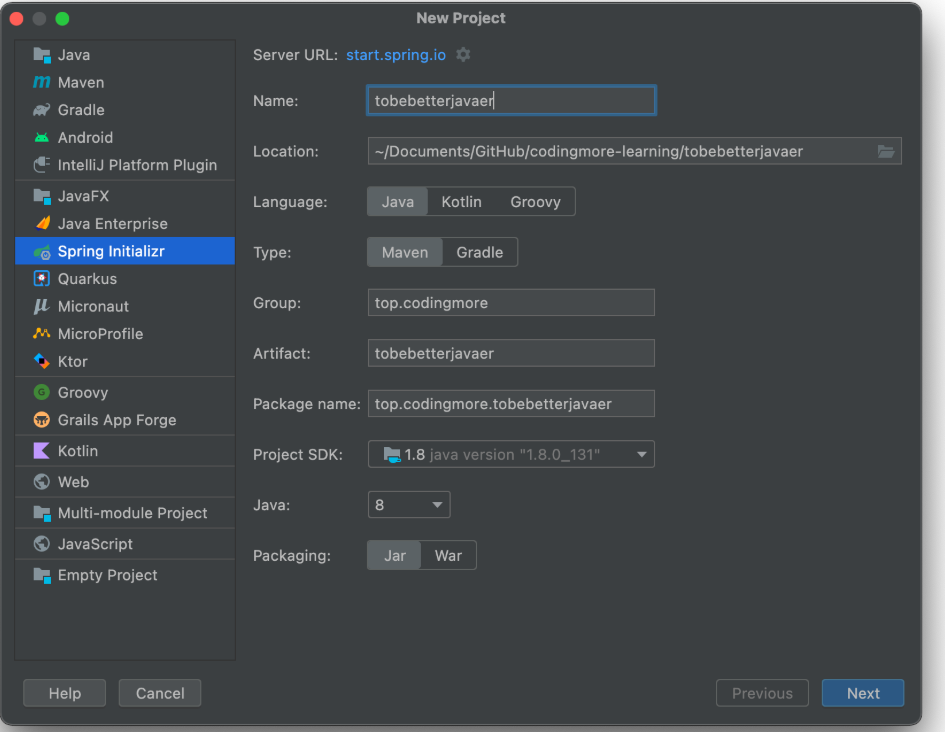The width and height of the screenshot is (945, 732).
Task: Open the start.spring.io link
Action: (x=396, y=55)
